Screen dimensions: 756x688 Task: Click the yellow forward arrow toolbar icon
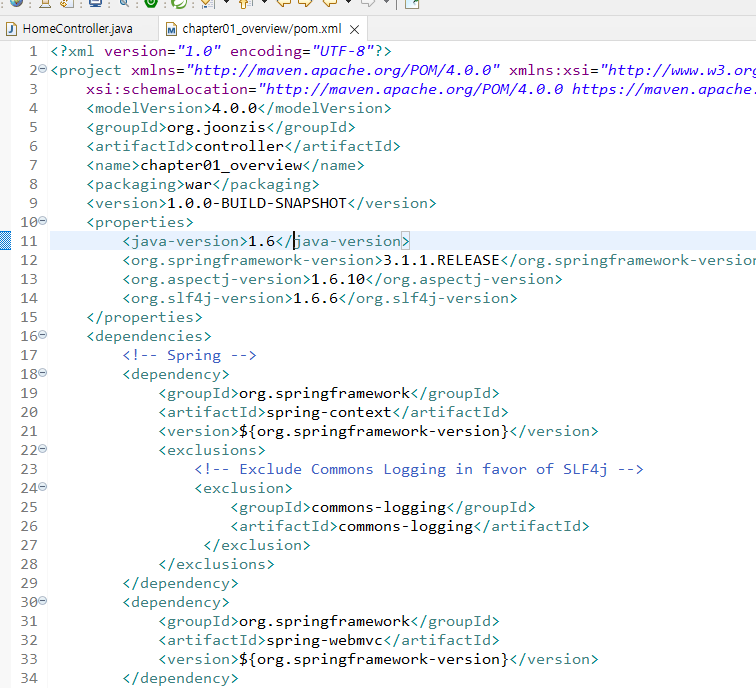coord(305,3)
